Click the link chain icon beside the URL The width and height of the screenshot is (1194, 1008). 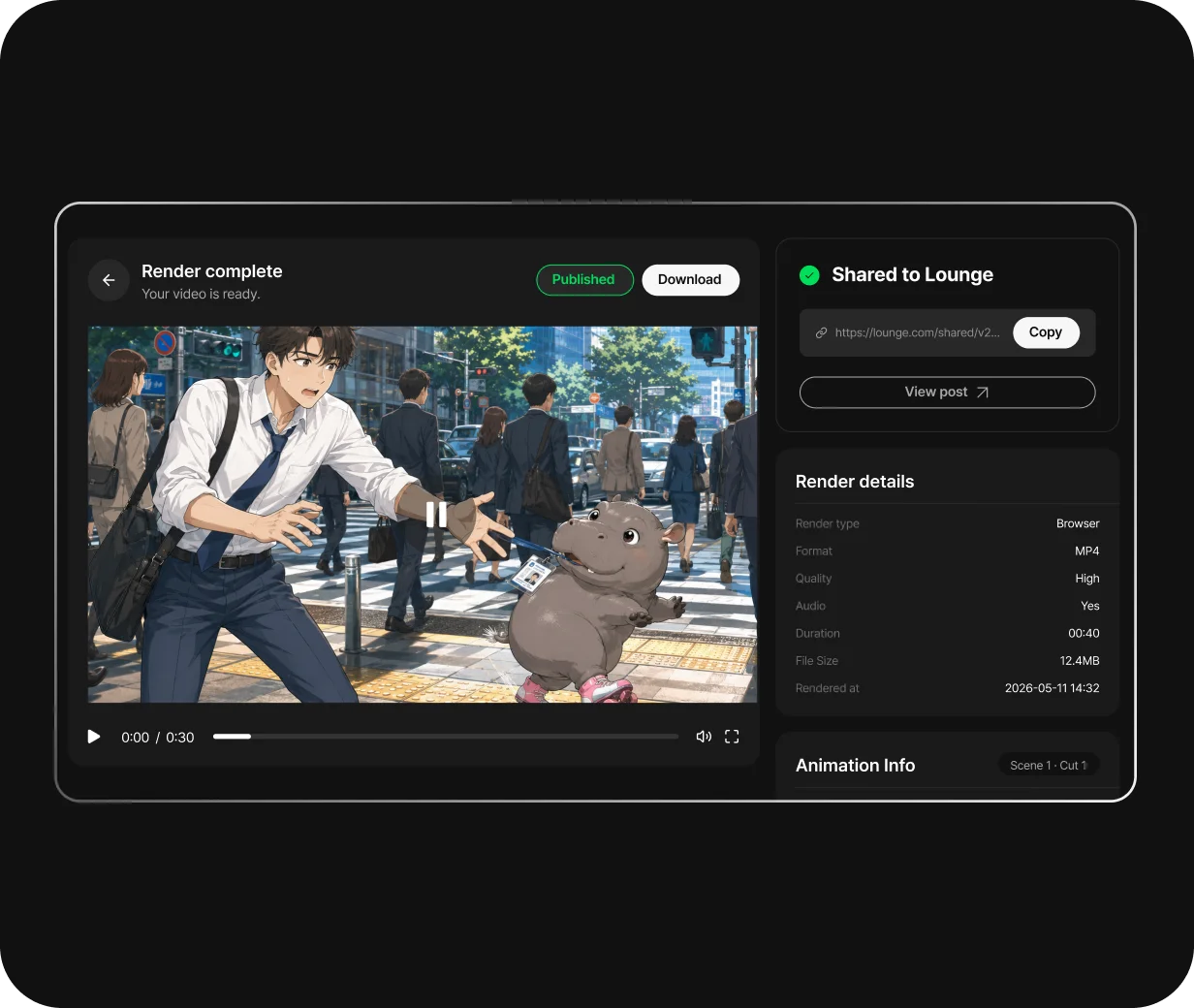pos(821,332)
